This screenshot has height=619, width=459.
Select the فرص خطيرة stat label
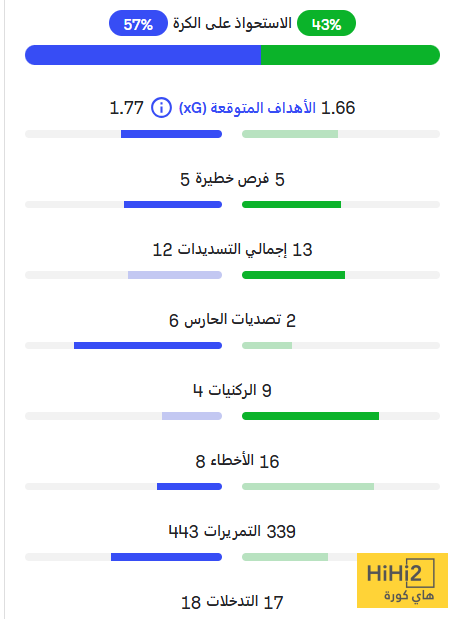pos(232,179)
